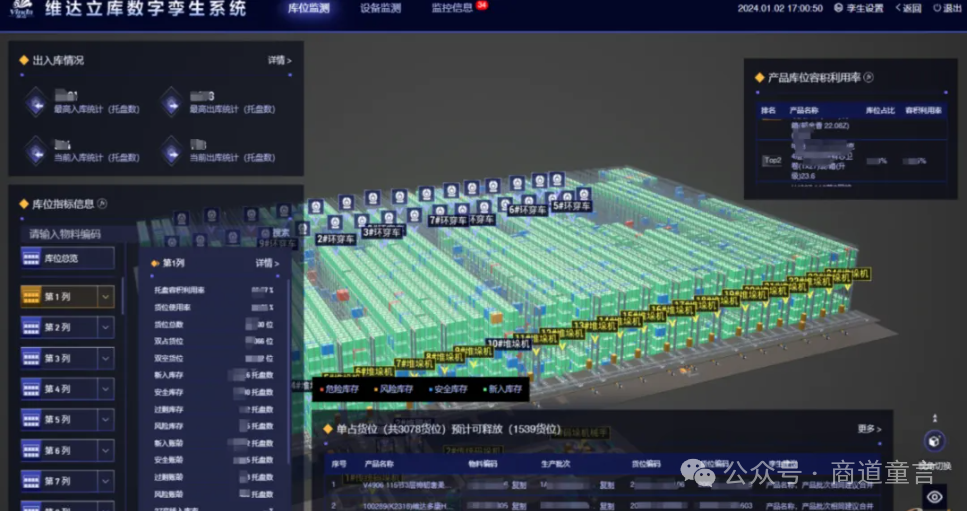Toggle the eye visibility button
The height and width of the screenshot is (511, 967).
[x=935, y=496]
